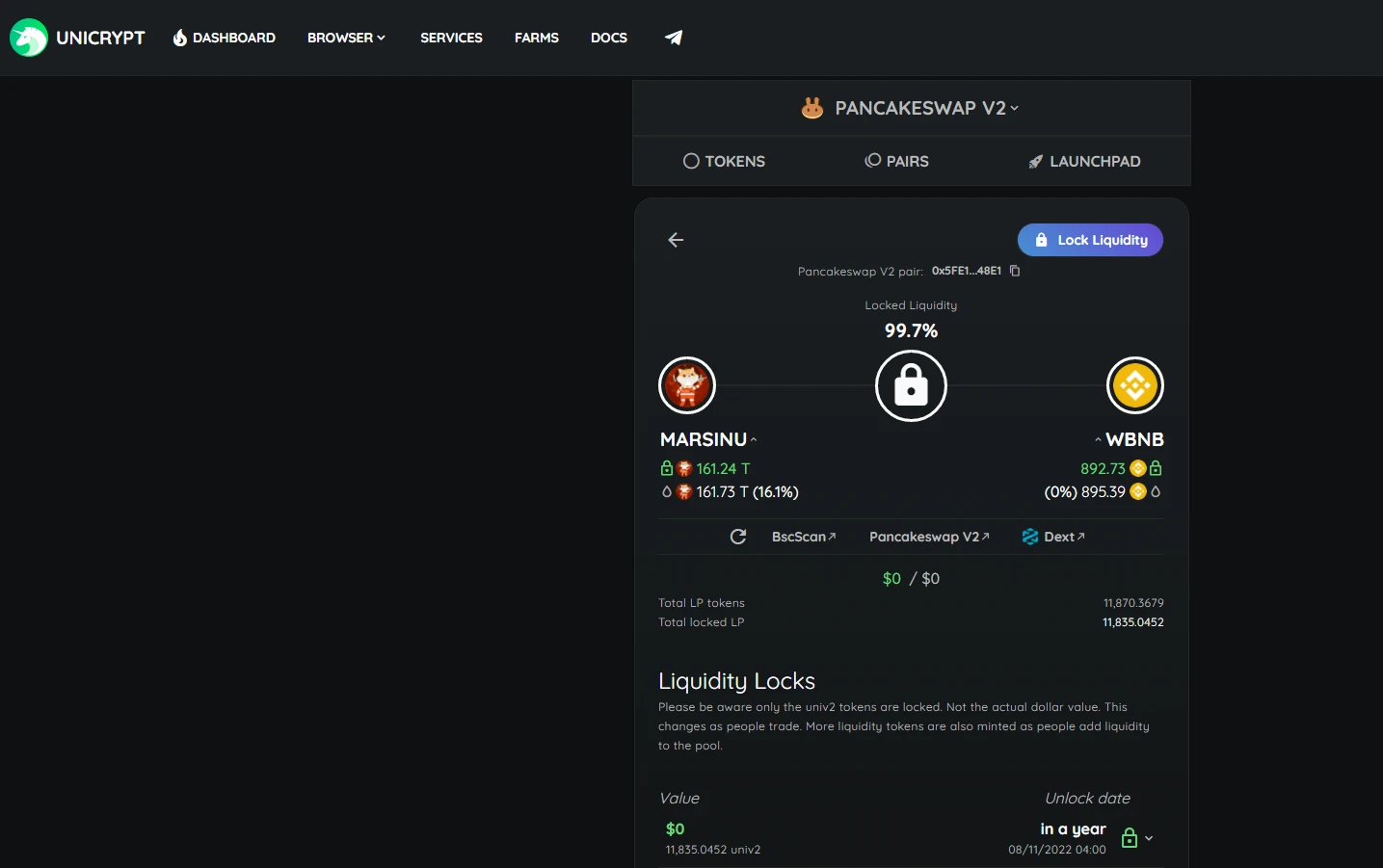1383x868 pixels.
Task: Click the droplet icon beside 895.39
Action: 1156,491
